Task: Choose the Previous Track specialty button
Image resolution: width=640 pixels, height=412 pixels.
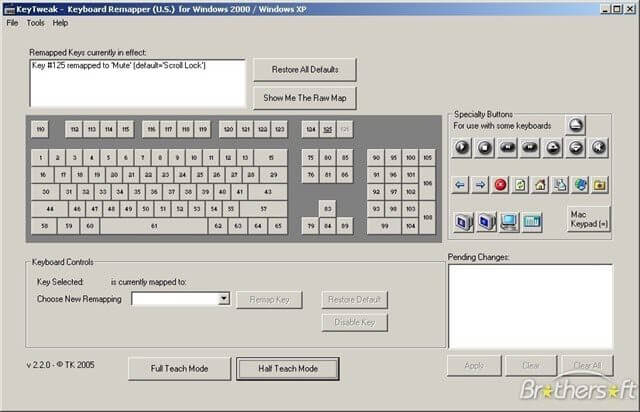Action: pos(507,147)
